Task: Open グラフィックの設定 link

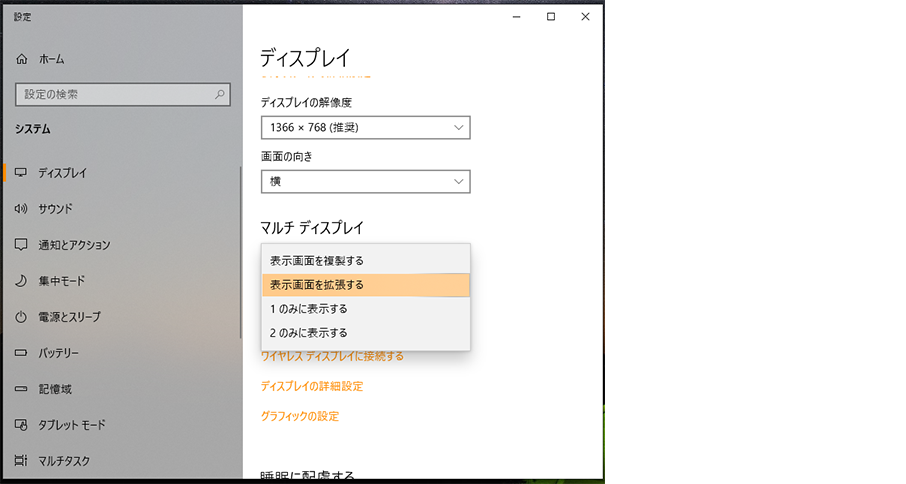Action: (300, 416)
